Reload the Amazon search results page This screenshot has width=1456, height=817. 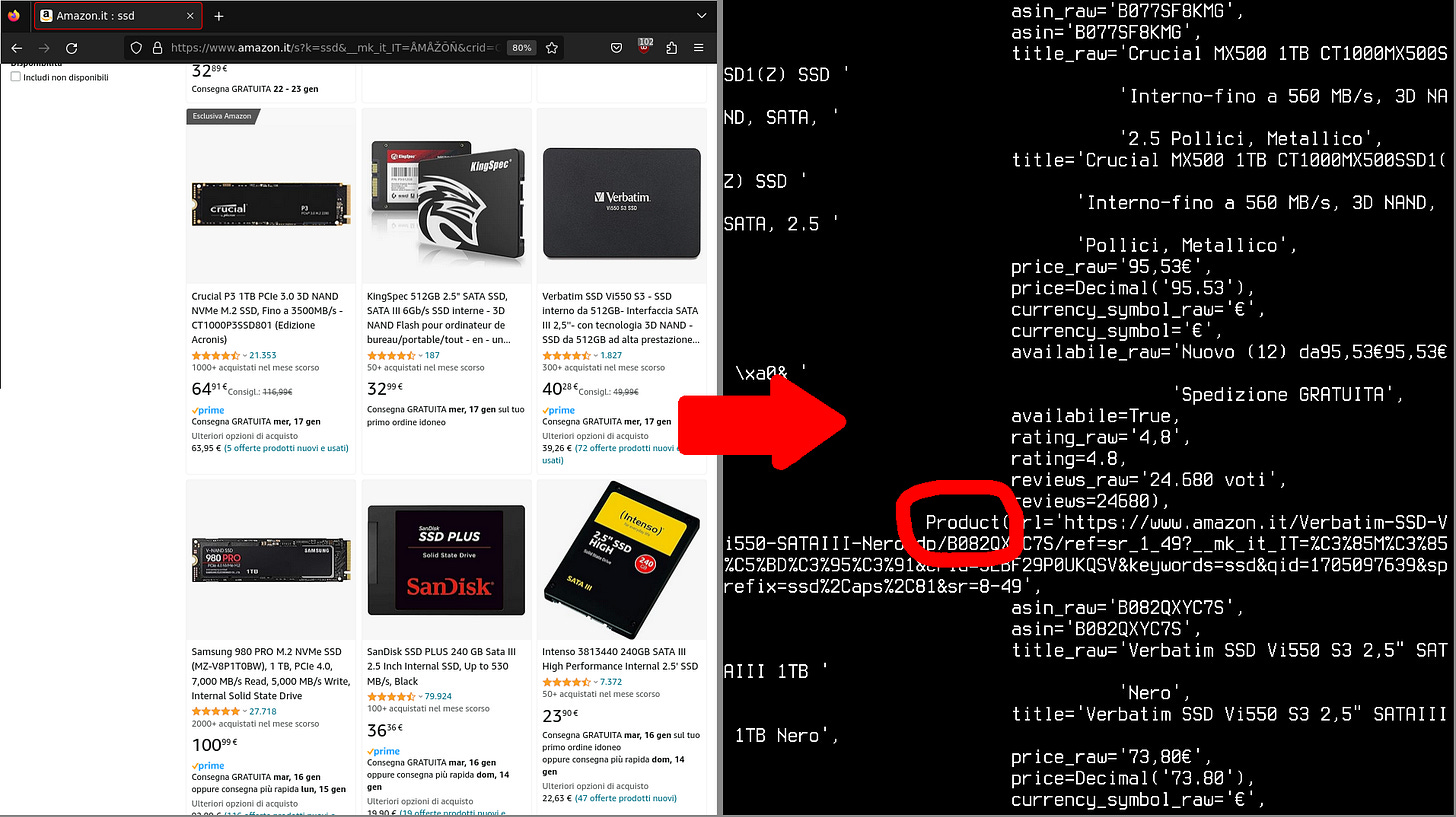(x=71, y=47)
